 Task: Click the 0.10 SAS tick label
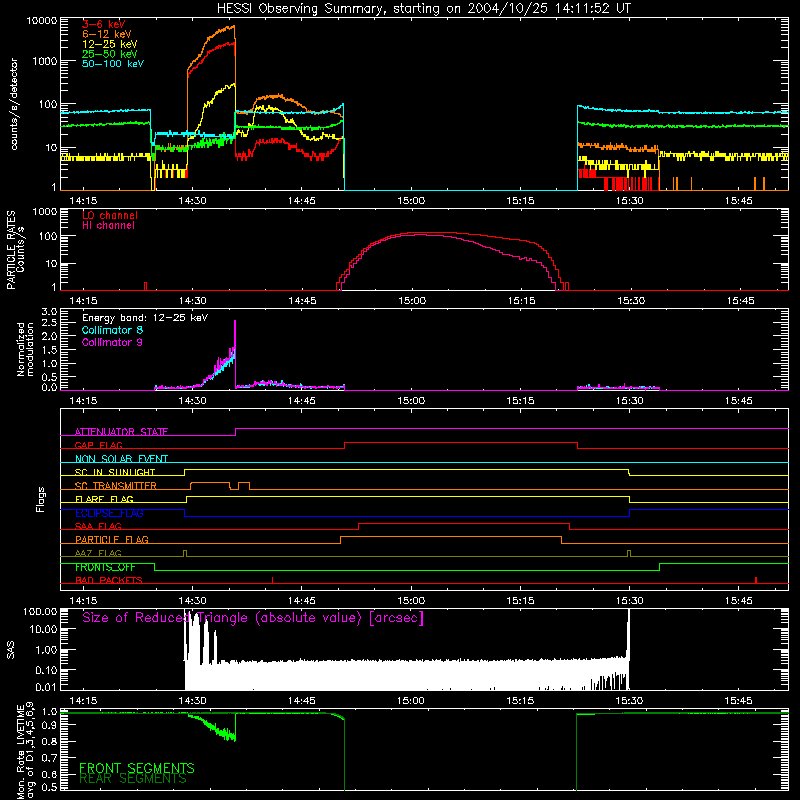click(46, 669)
